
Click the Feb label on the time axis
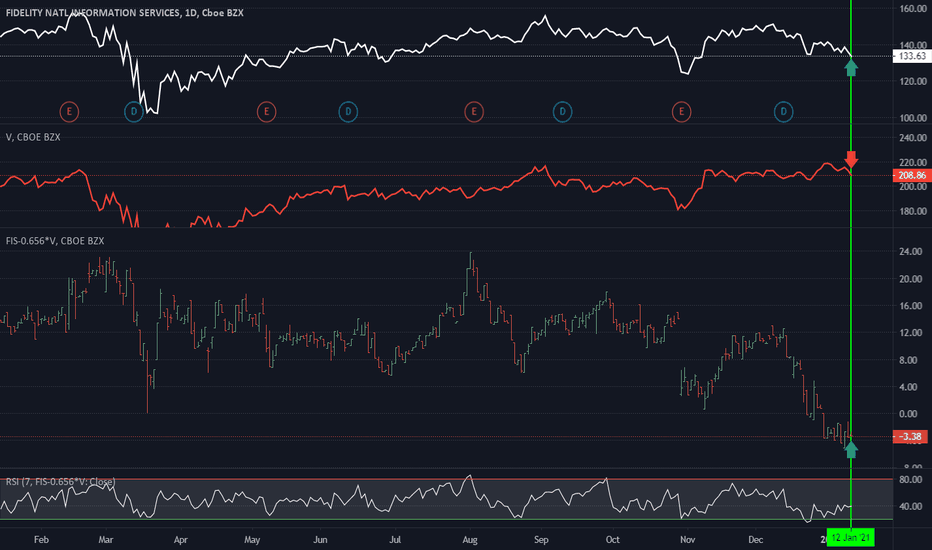click(x=41, y=540)
